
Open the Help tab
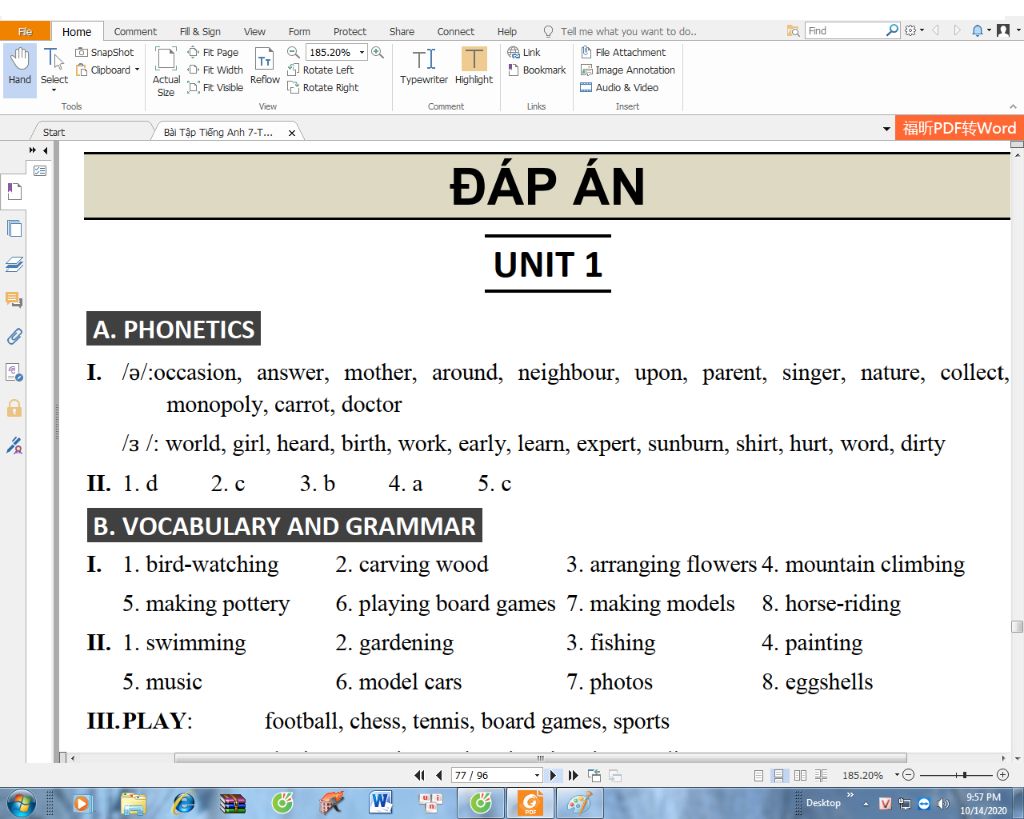pyautogui.click(x=507, y=31)
